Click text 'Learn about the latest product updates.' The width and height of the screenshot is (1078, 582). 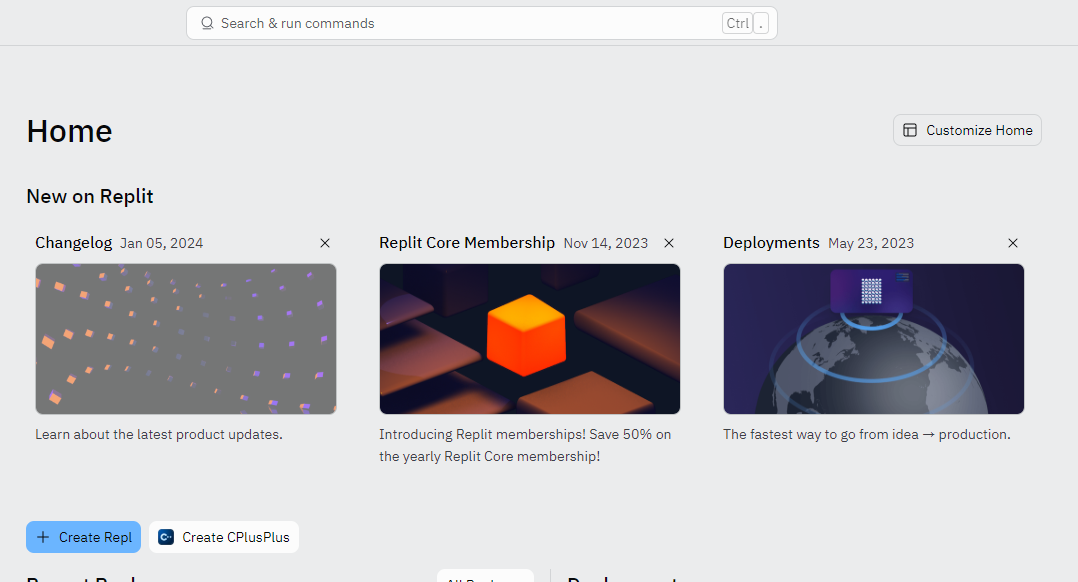coord(159,434)
